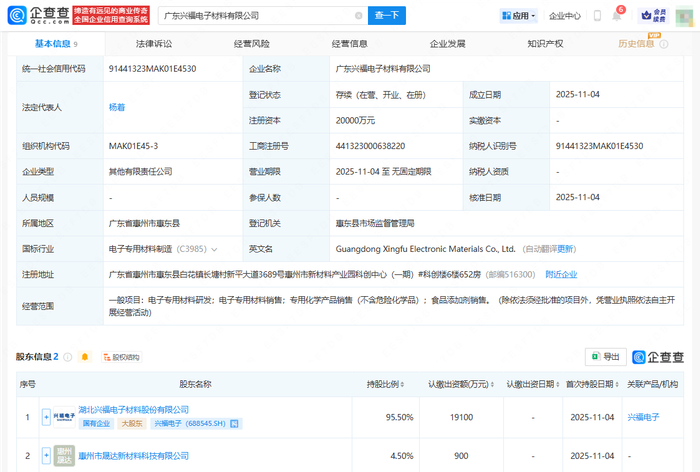Click the 查一下 search button
This screenshot has height=472, width=700.
[x=387, y=15]
